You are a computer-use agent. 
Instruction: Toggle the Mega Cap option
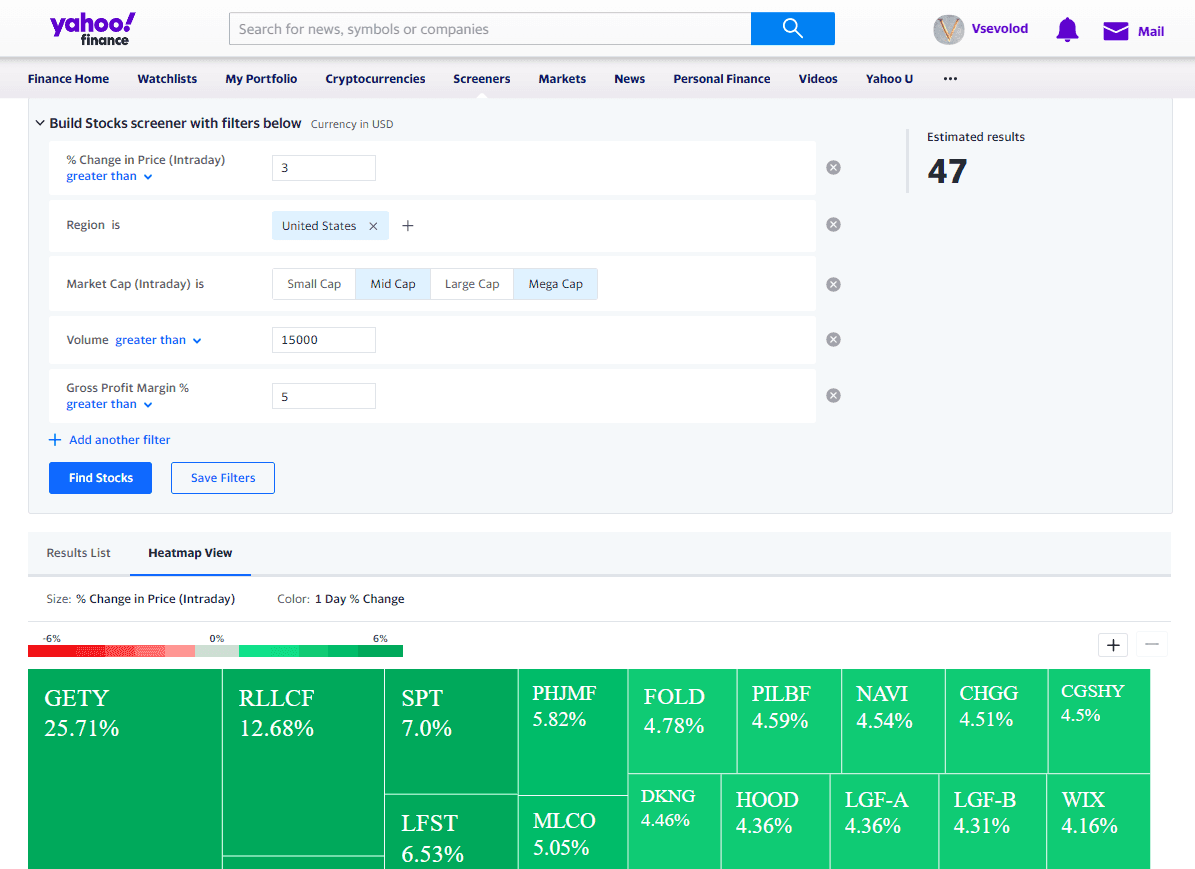coord(556,284)
